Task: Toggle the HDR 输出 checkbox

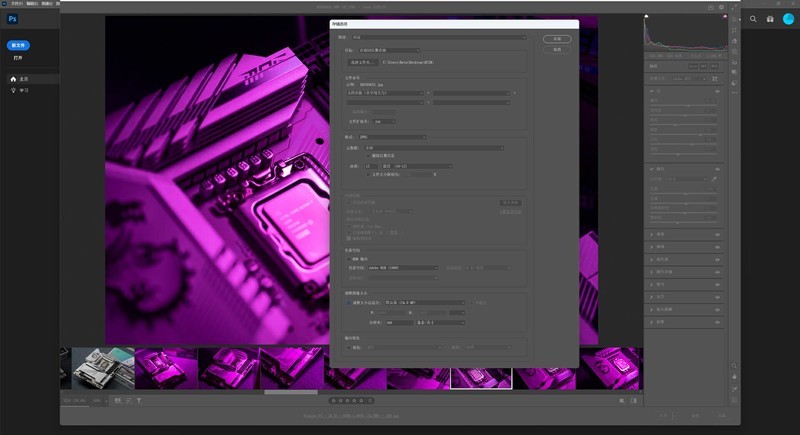Action: coord(349,259)
